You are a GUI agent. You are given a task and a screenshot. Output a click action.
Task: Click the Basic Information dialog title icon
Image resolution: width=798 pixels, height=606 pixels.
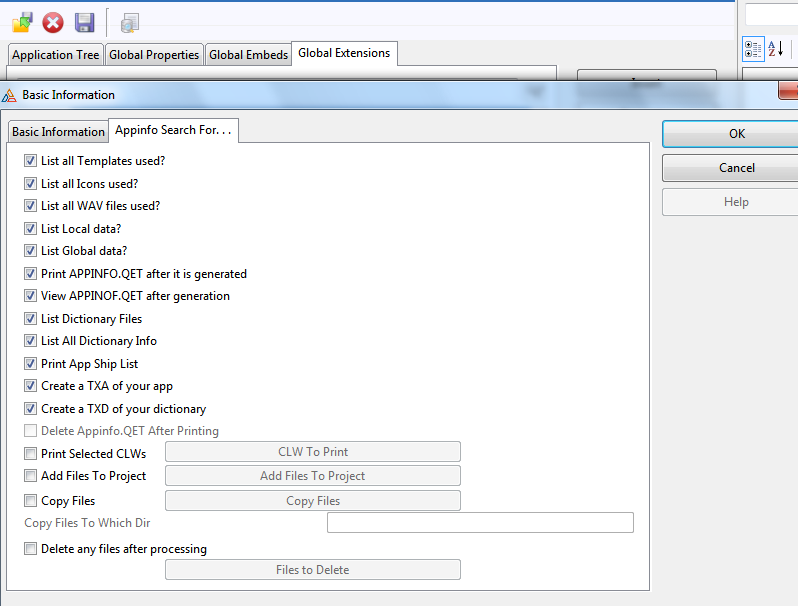pos(10,95)
